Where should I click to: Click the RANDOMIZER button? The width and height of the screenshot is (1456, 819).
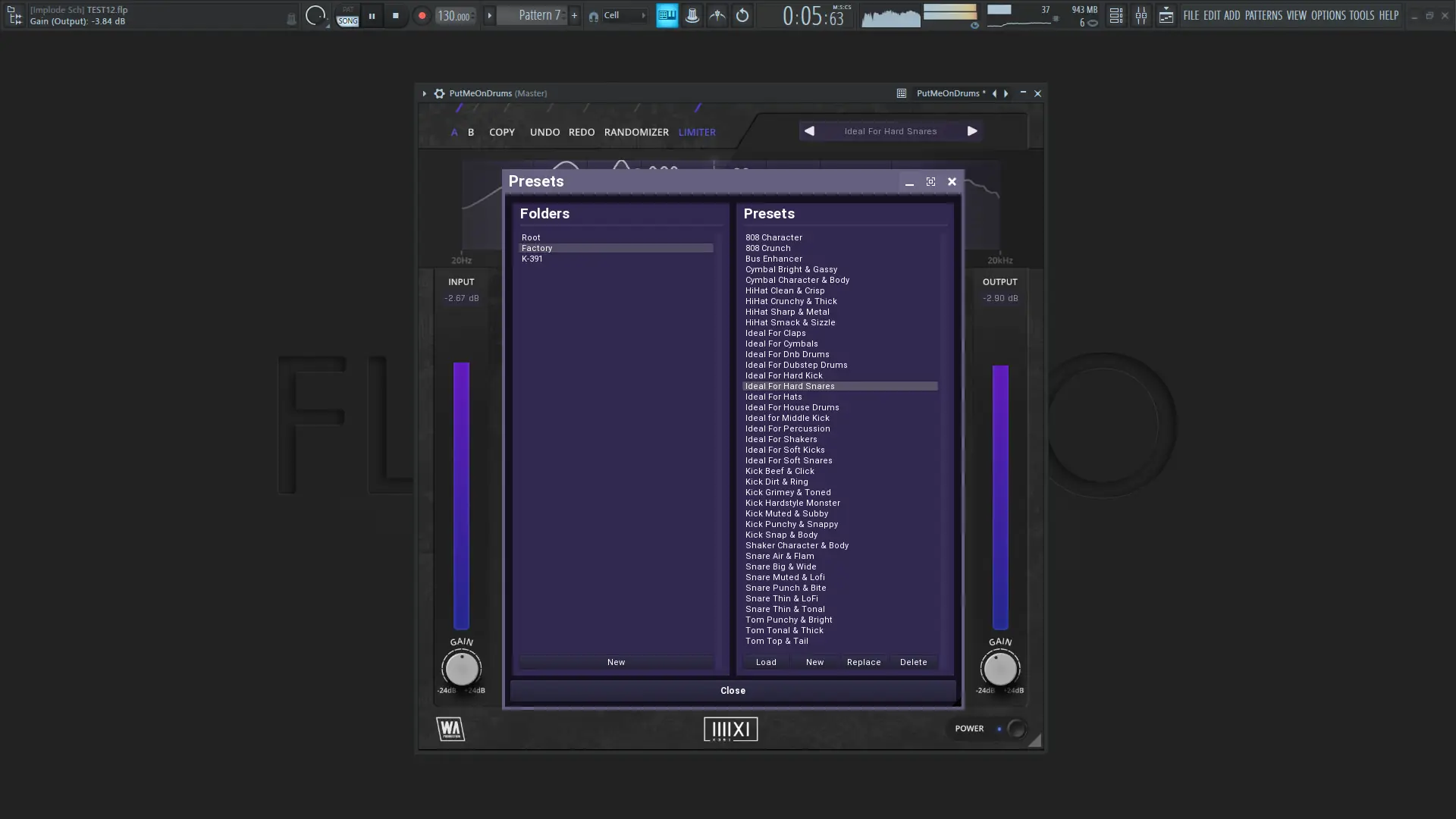click(x=636, y=132)
